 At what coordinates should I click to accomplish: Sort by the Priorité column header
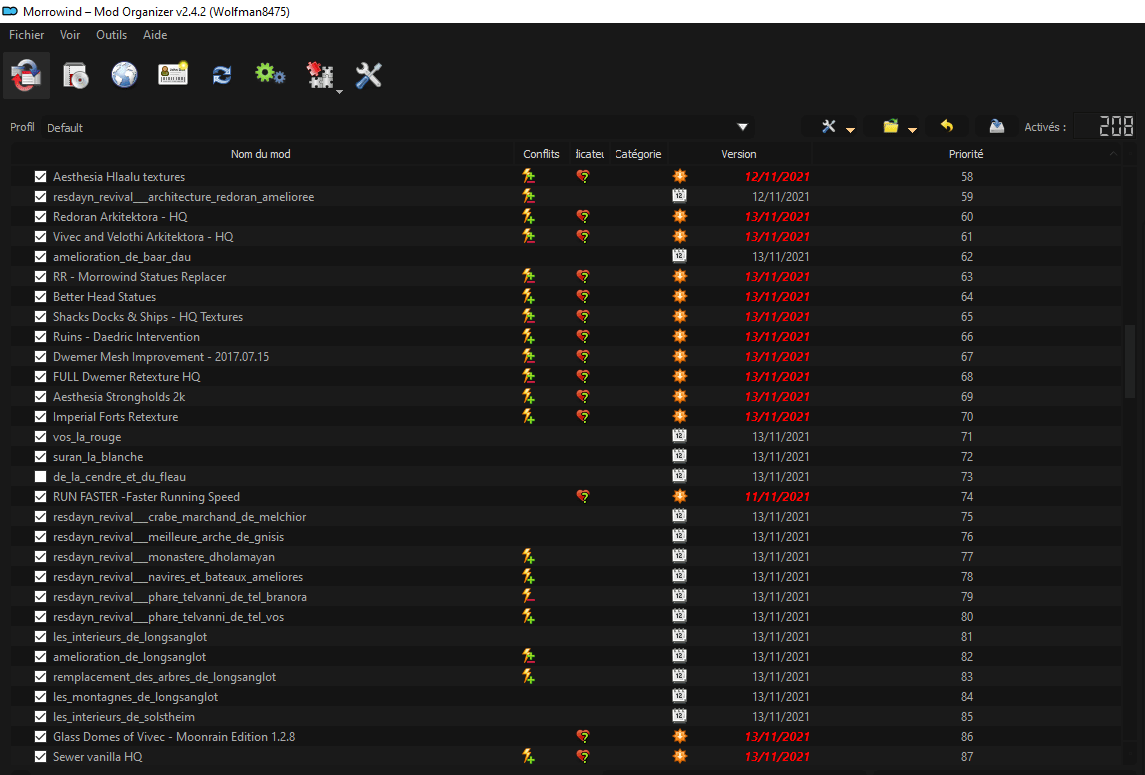965,154
